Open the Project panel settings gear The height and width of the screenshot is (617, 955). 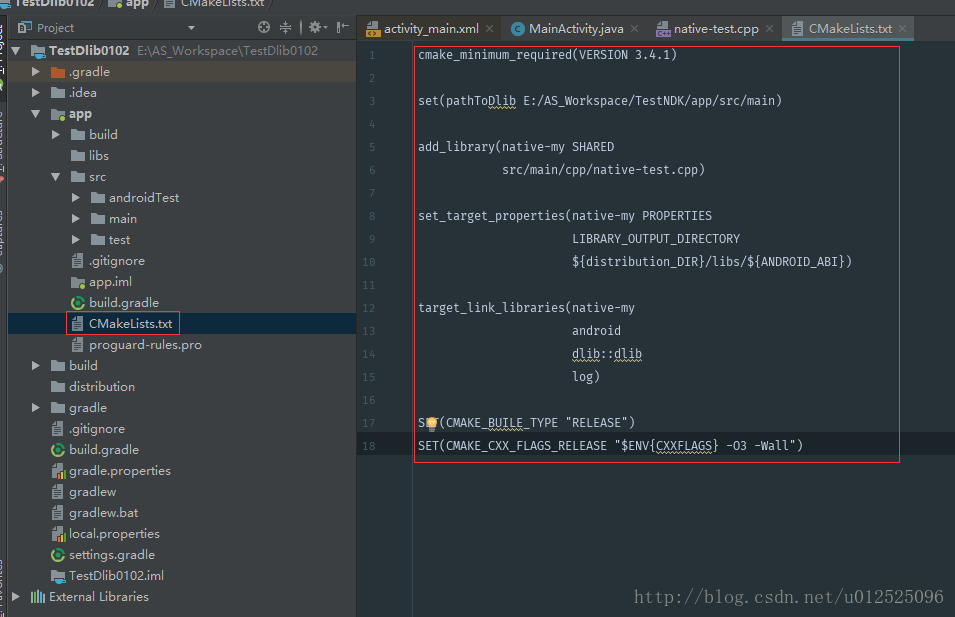315,28
